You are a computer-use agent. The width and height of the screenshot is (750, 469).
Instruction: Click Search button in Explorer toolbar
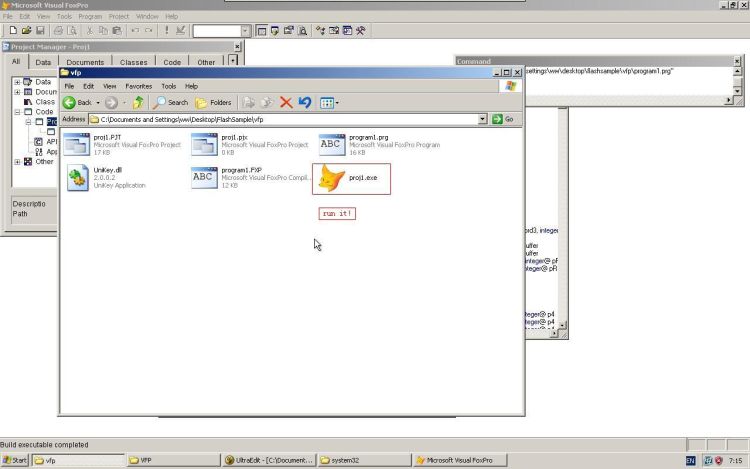(170, 102)
